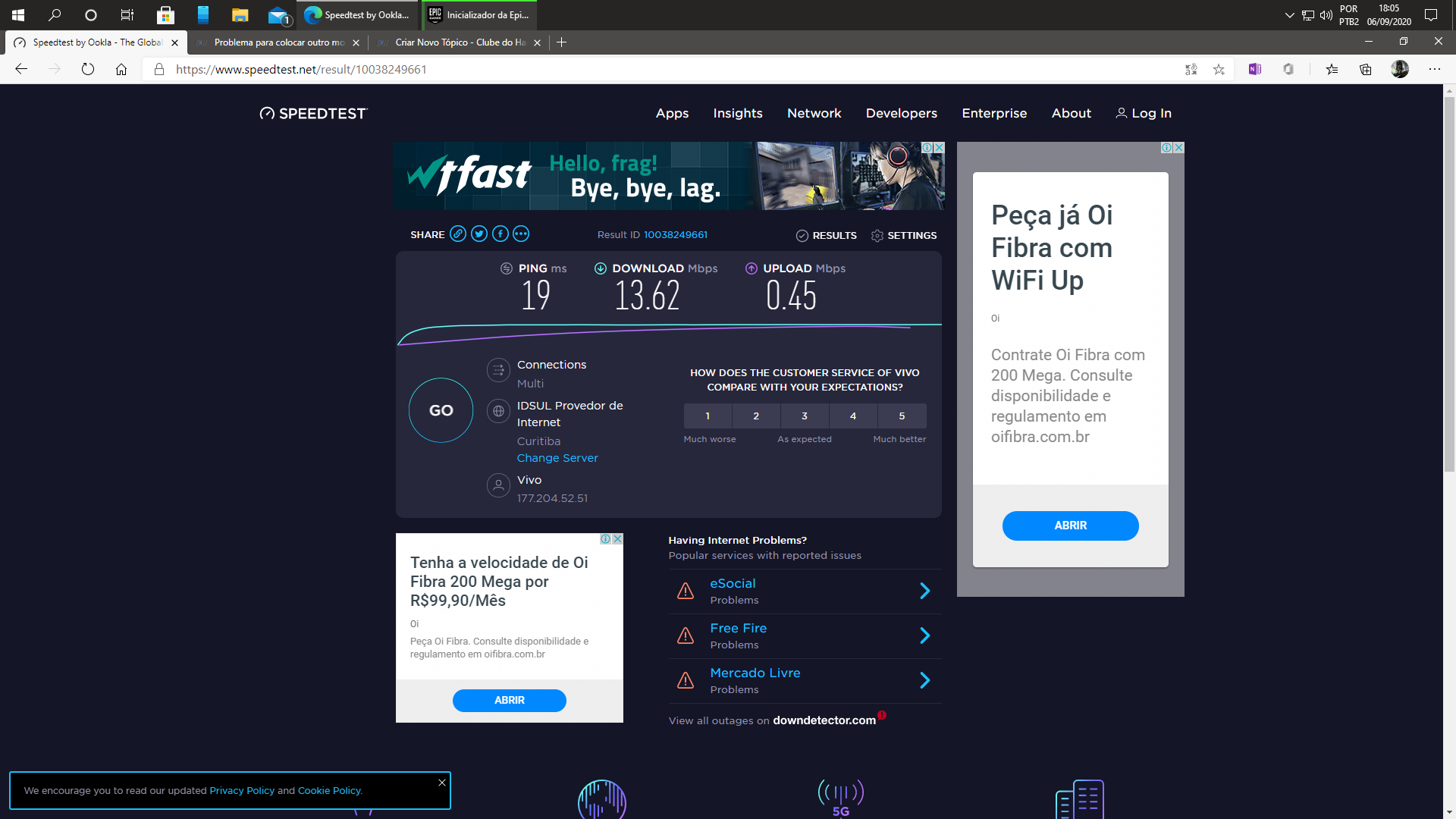Click RESULTS tab to view results
Viewport: 1456px width, 819px height.
click(x=825, y=234)
